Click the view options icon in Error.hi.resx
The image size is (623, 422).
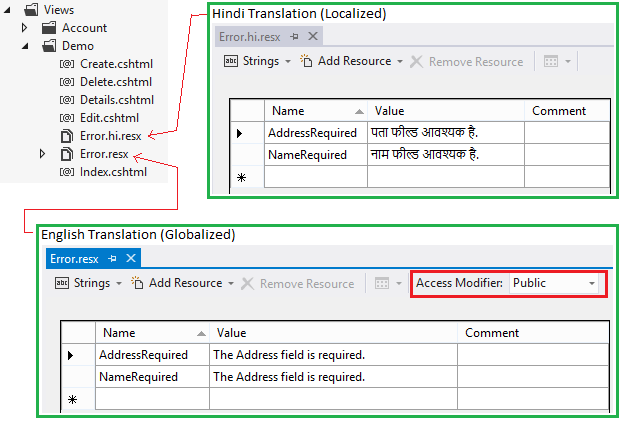(551, 62)
